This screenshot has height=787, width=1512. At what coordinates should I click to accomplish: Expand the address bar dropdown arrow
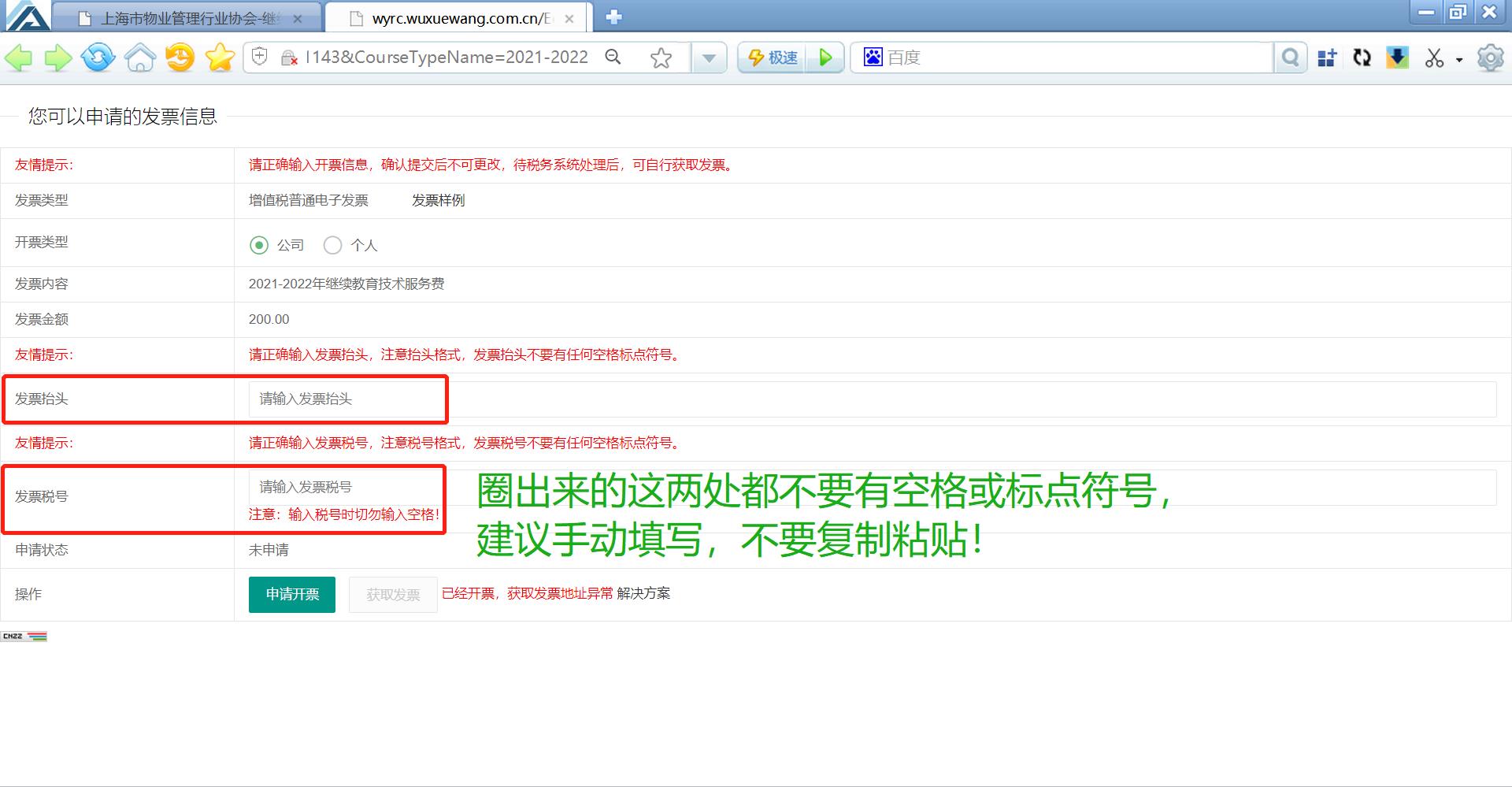click(709, 58)
